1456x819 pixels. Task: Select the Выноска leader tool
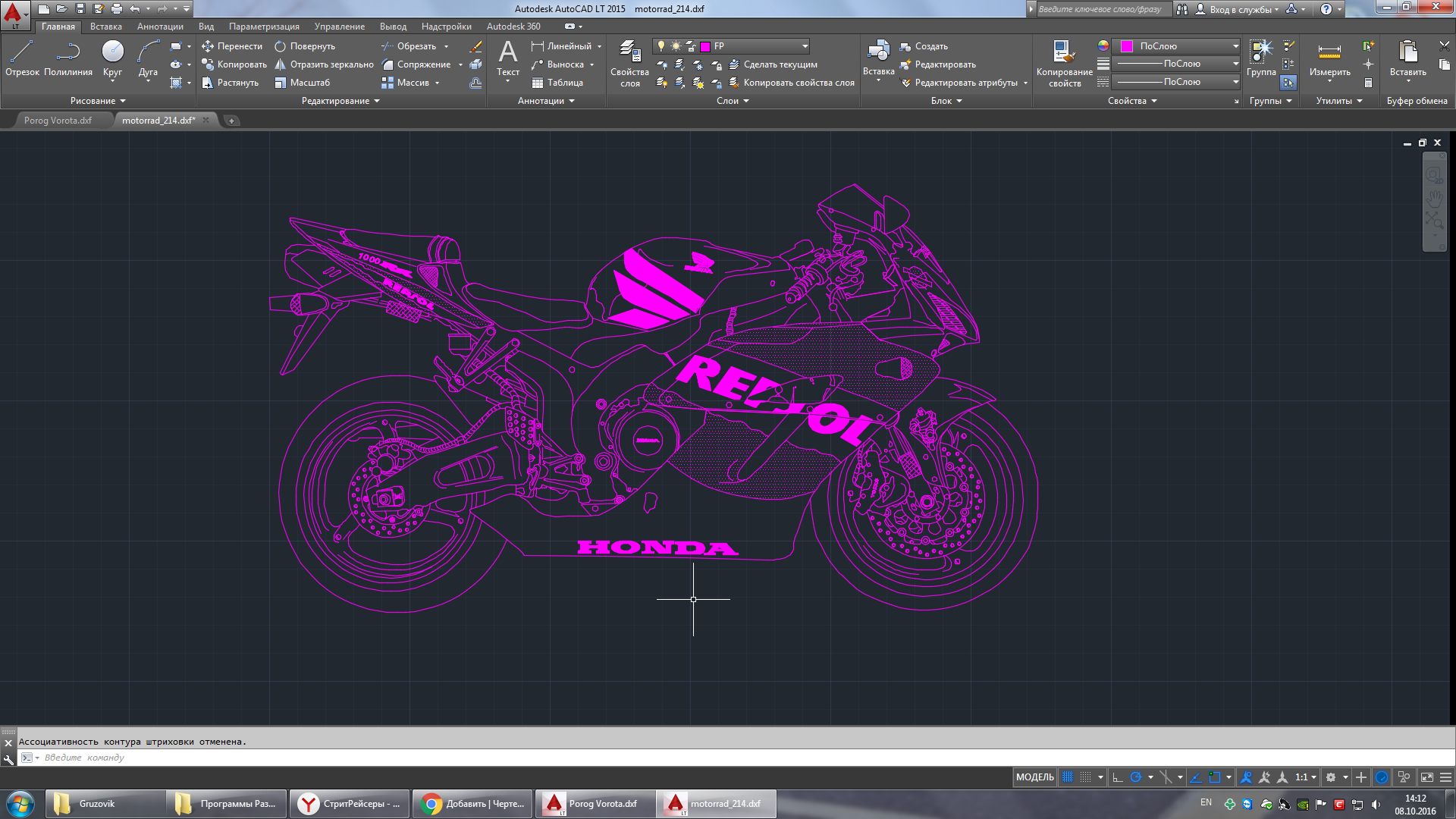(557, 64)
